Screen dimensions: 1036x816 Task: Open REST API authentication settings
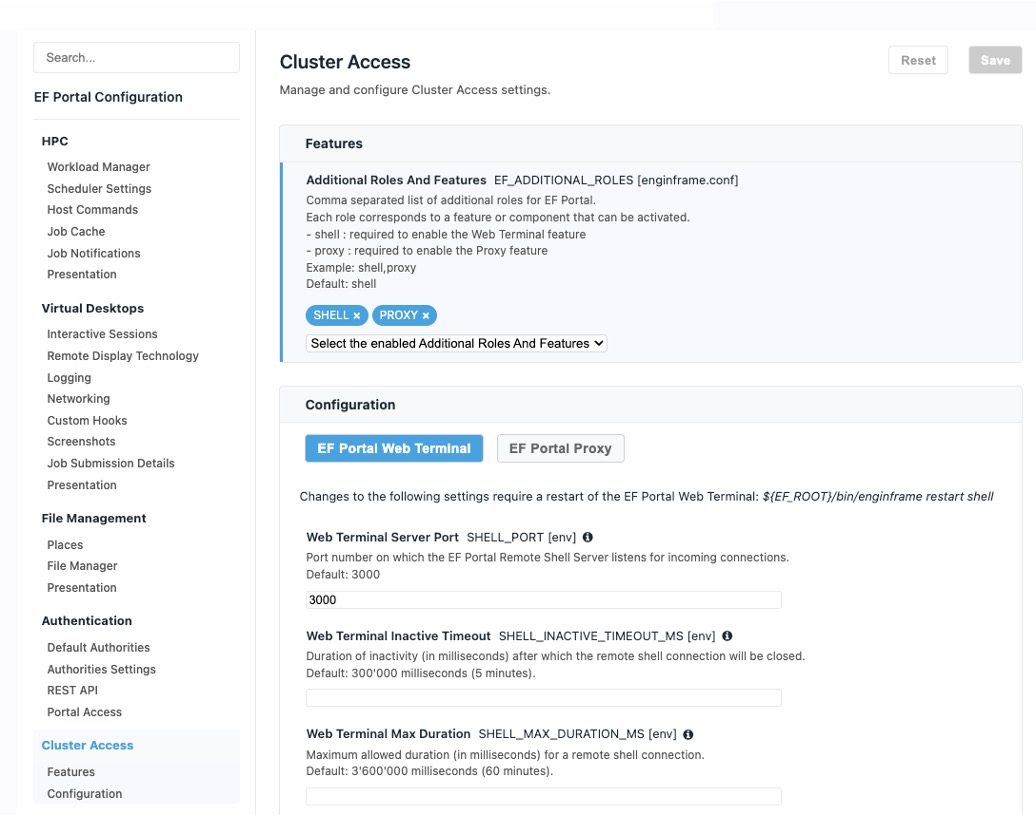72,690
